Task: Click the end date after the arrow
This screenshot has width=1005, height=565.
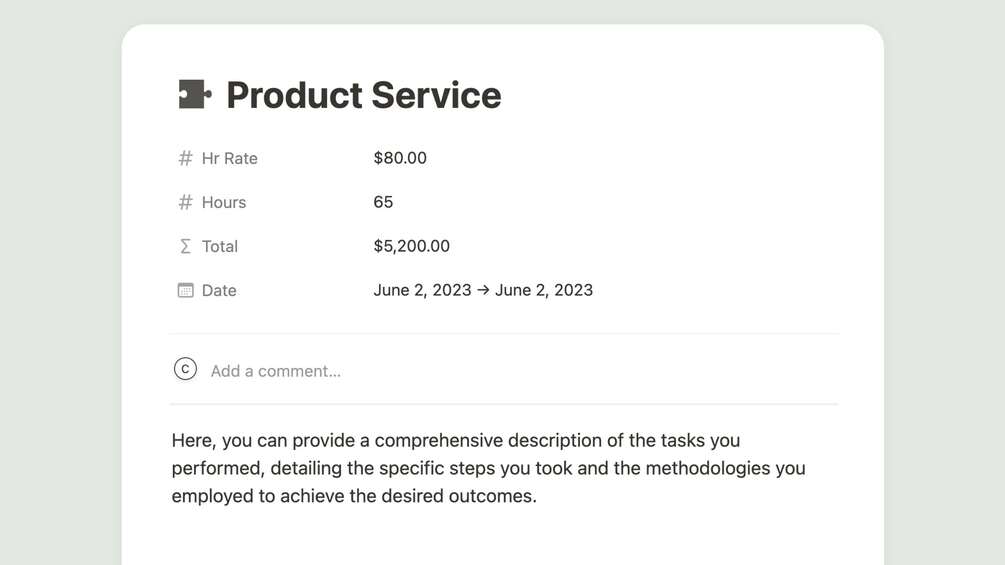Action: point(544,290)
